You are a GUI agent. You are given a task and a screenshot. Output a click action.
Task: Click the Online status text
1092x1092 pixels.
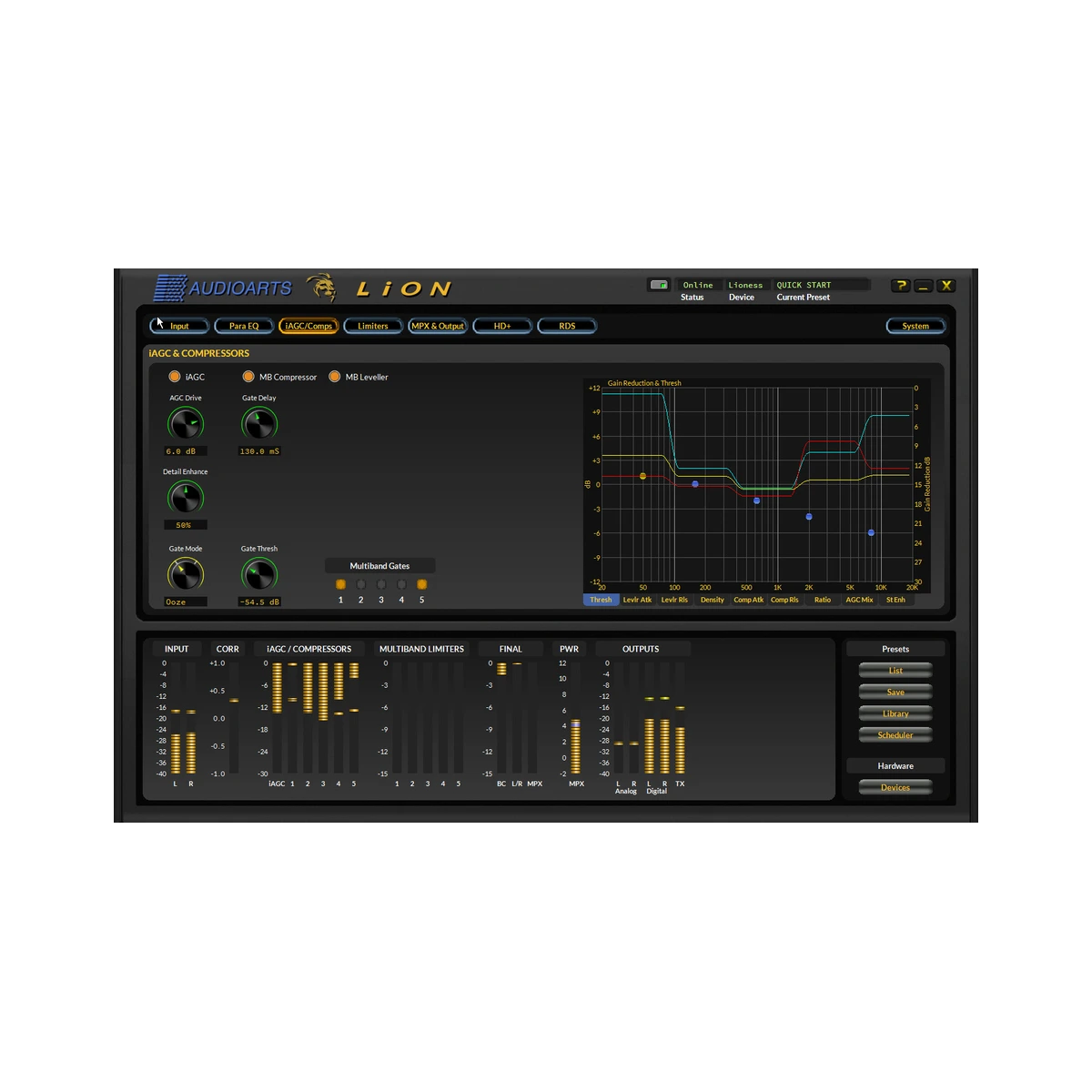click(x=698, y=285)
